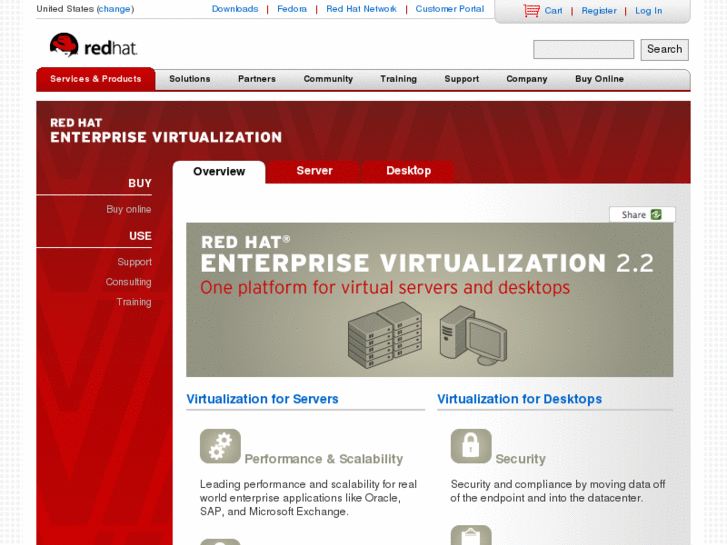Screen dimensions: 727x545
Task: Switch to the Server tab
Action: coord(314,171)
